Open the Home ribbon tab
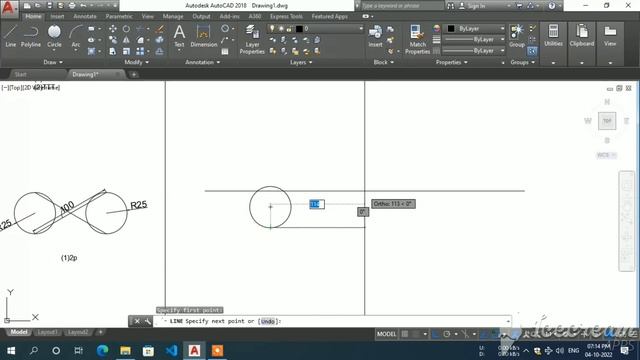The height and width of the screenshot is (360, 640). tap(33, 16)
